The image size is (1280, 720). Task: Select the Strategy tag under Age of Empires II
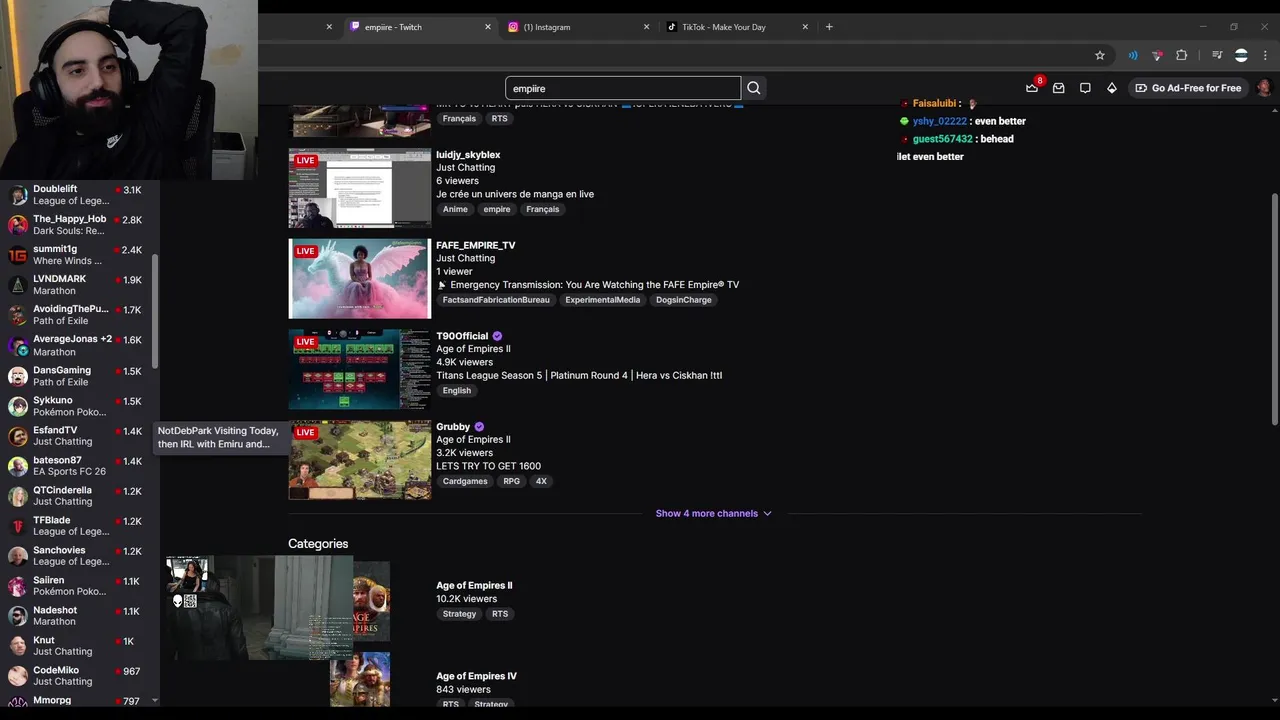coord(460,614)
